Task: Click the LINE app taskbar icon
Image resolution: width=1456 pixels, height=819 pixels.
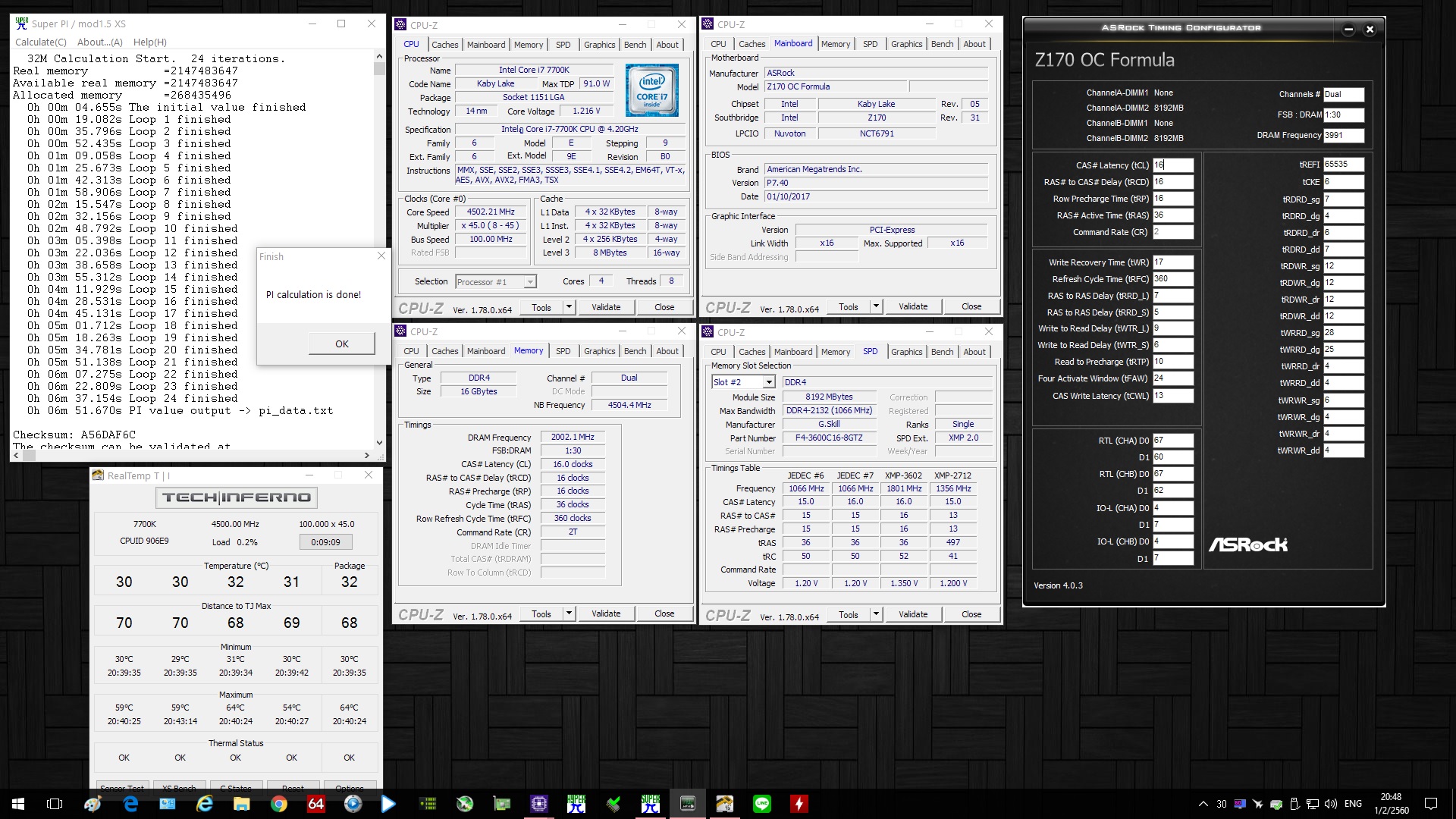Action: pos(761,804)
